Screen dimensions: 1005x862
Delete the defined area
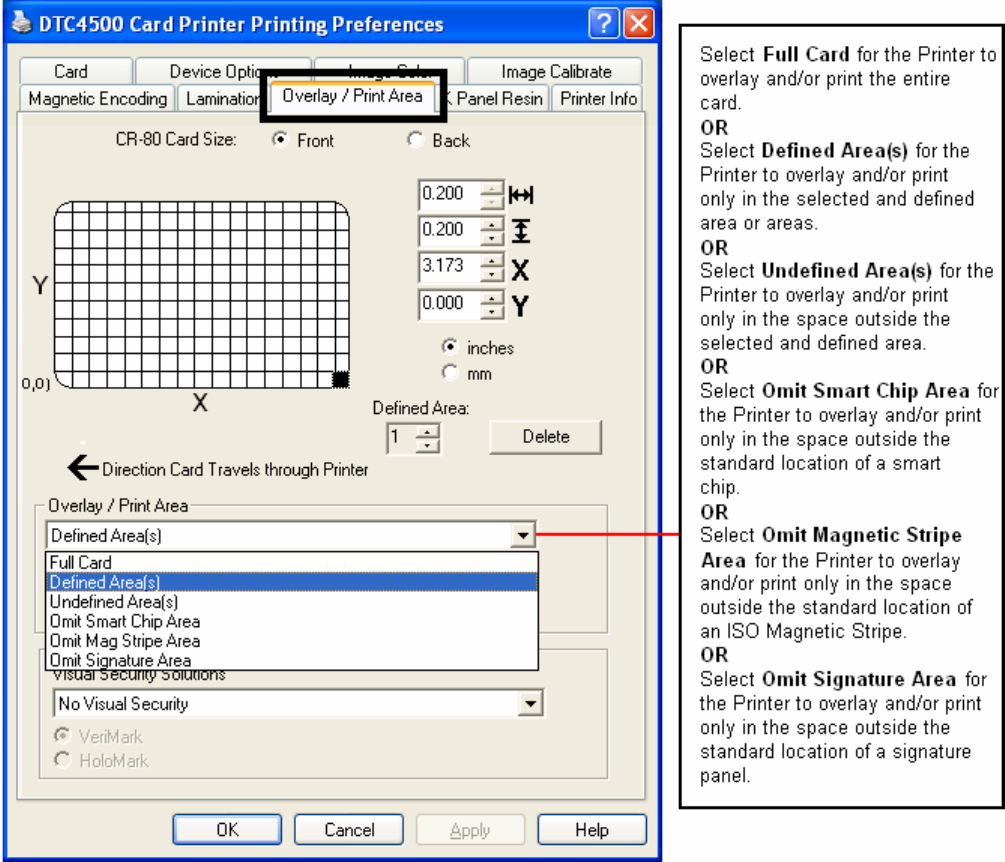(545, 436)
